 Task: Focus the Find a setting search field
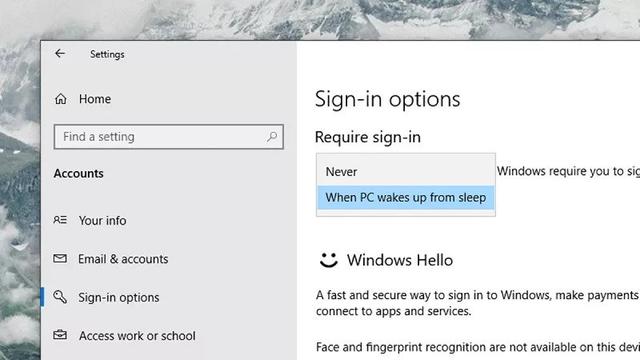click(x=169, y=137)
